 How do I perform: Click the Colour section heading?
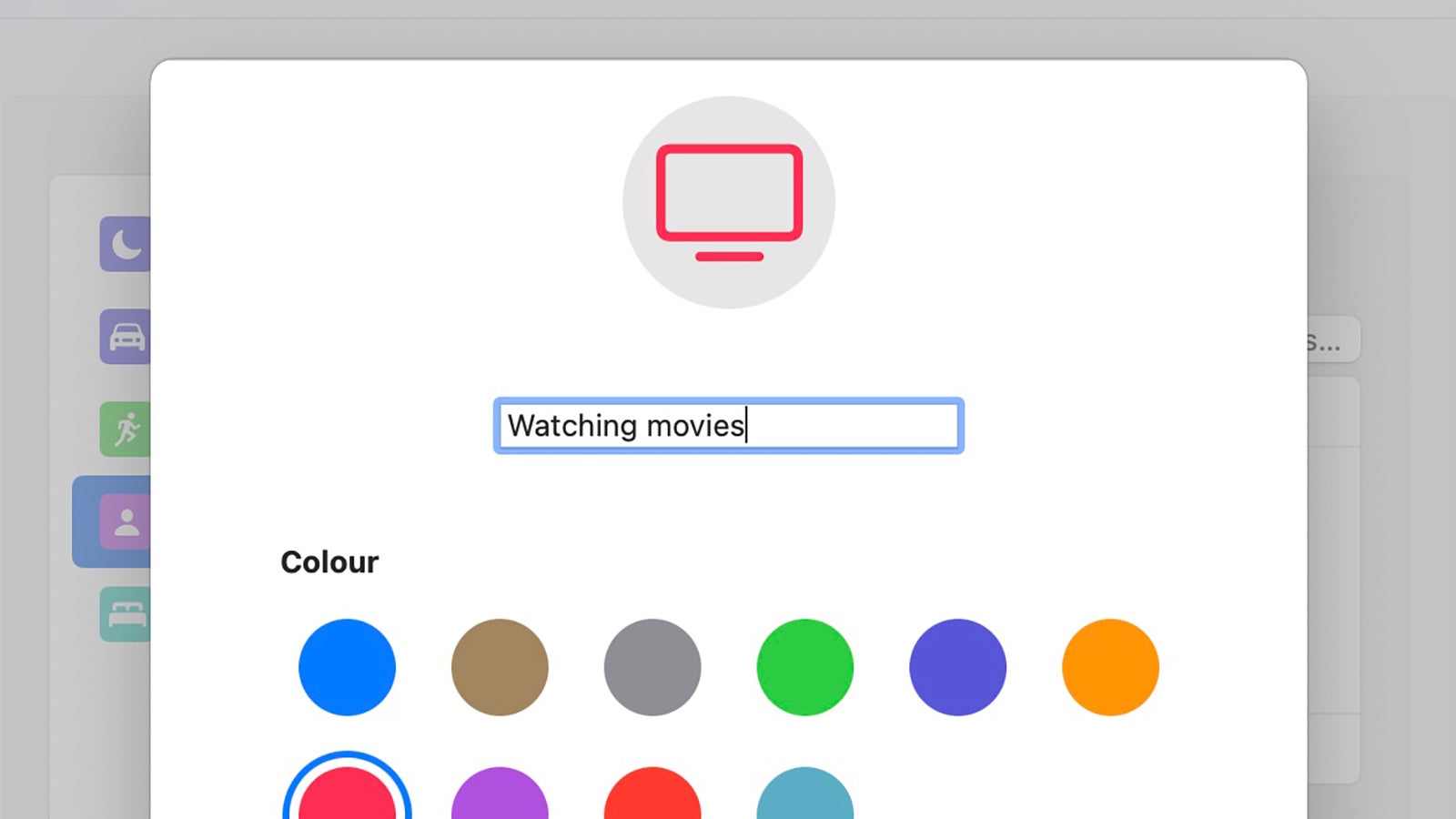coord(329,561)
